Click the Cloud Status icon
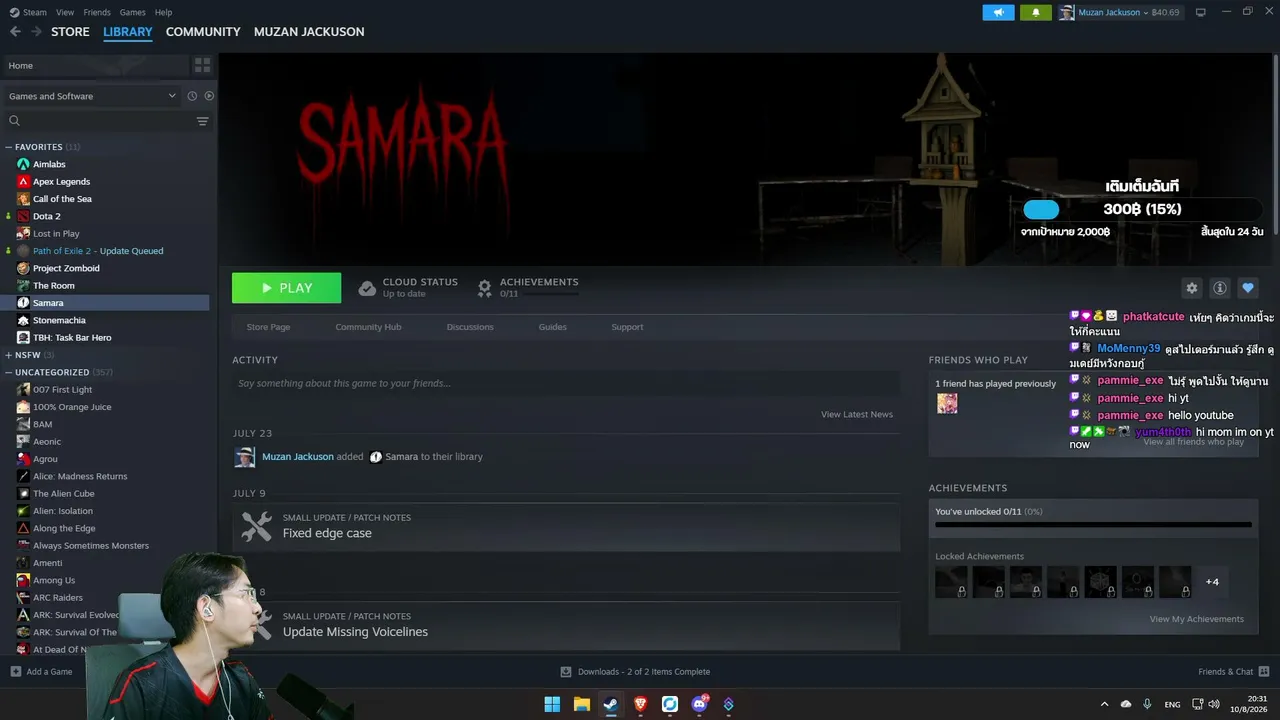 point(367,288)
